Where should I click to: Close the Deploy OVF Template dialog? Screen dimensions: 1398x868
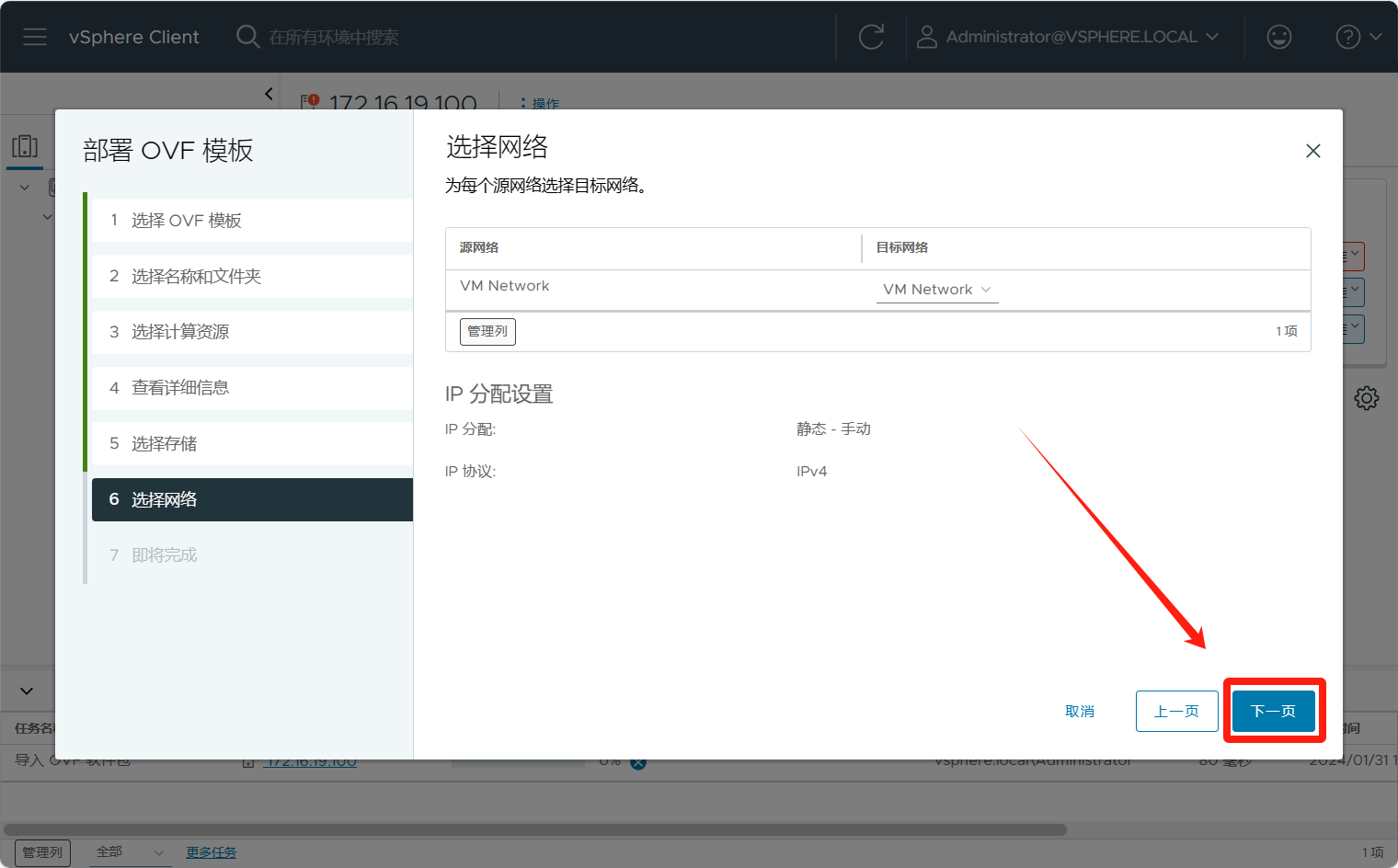pyautogui.click(x=1312, y=151)
